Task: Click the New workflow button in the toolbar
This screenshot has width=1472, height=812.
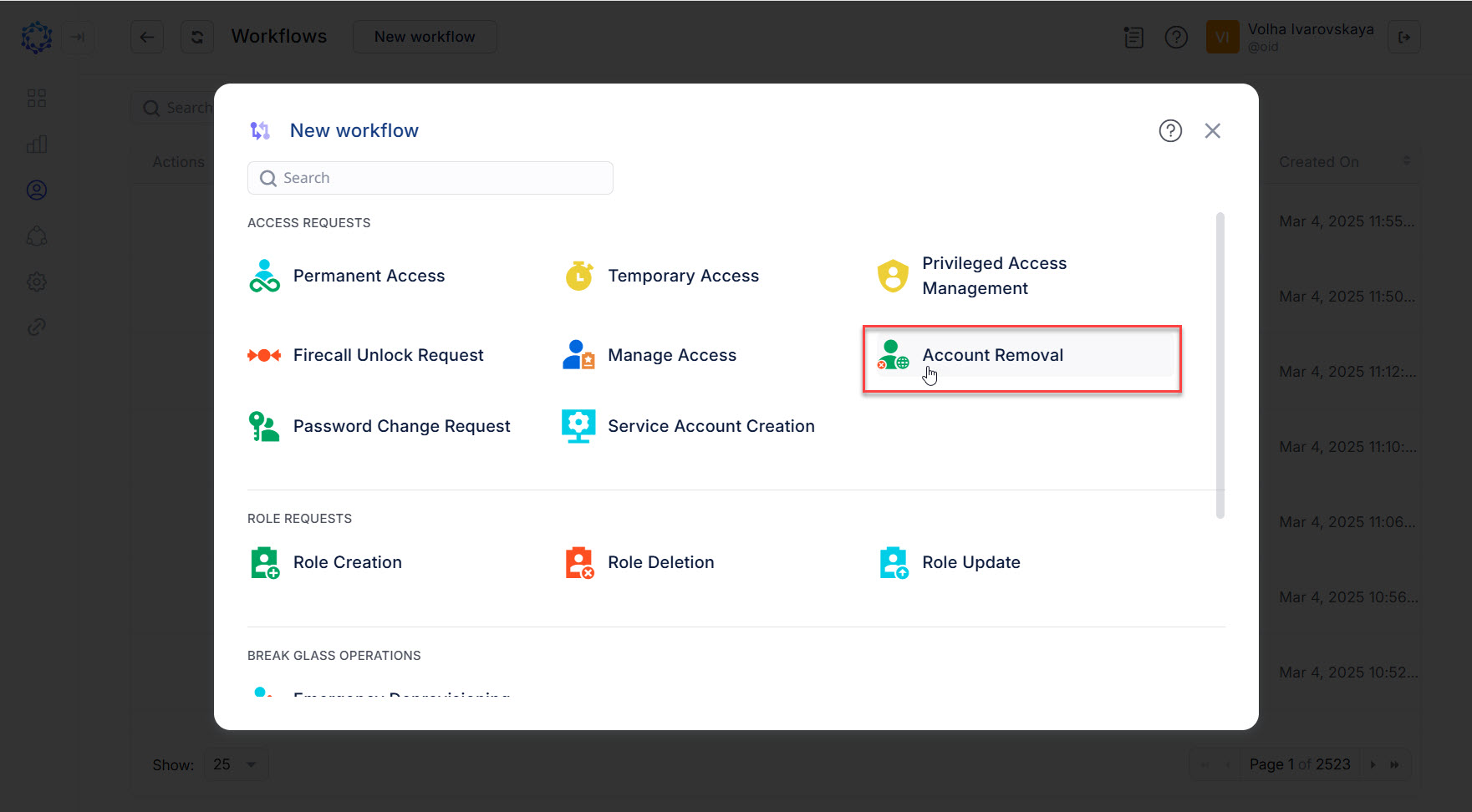Action: click(425, 37)
